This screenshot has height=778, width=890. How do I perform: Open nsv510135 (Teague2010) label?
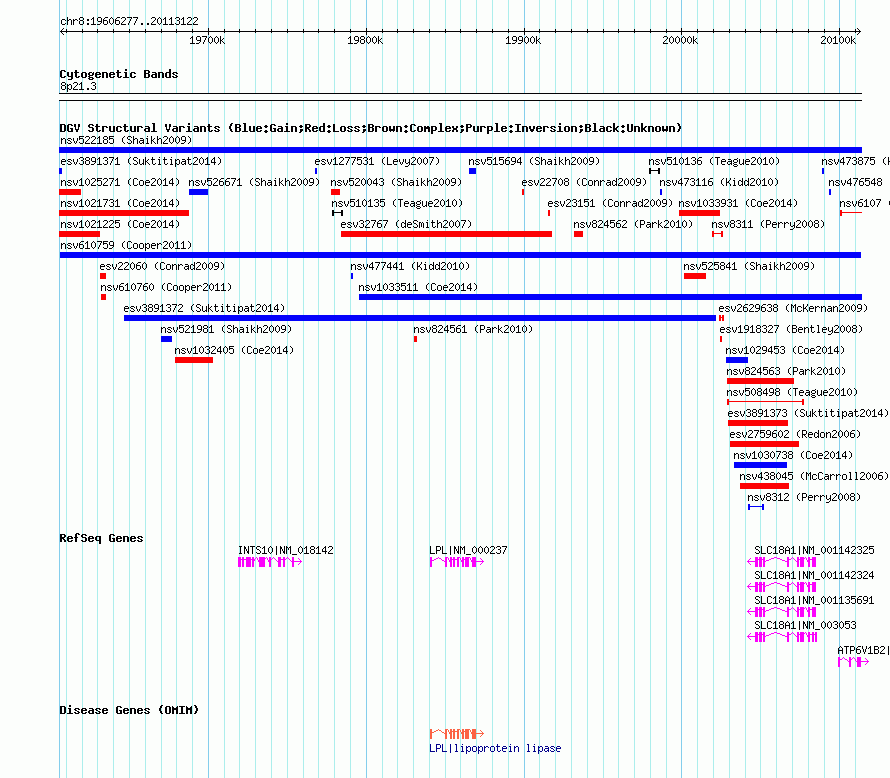click(397, 203)
